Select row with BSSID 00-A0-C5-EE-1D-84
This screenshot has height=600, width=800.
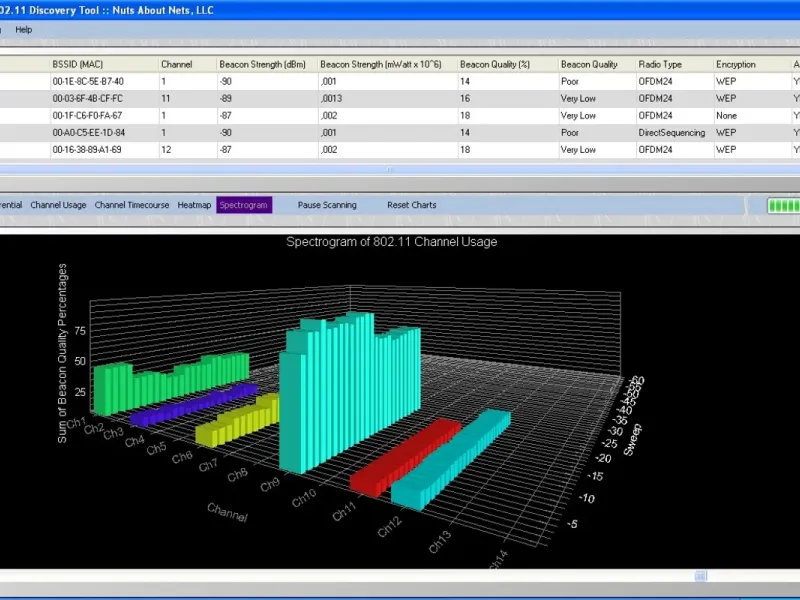point(400,133)
